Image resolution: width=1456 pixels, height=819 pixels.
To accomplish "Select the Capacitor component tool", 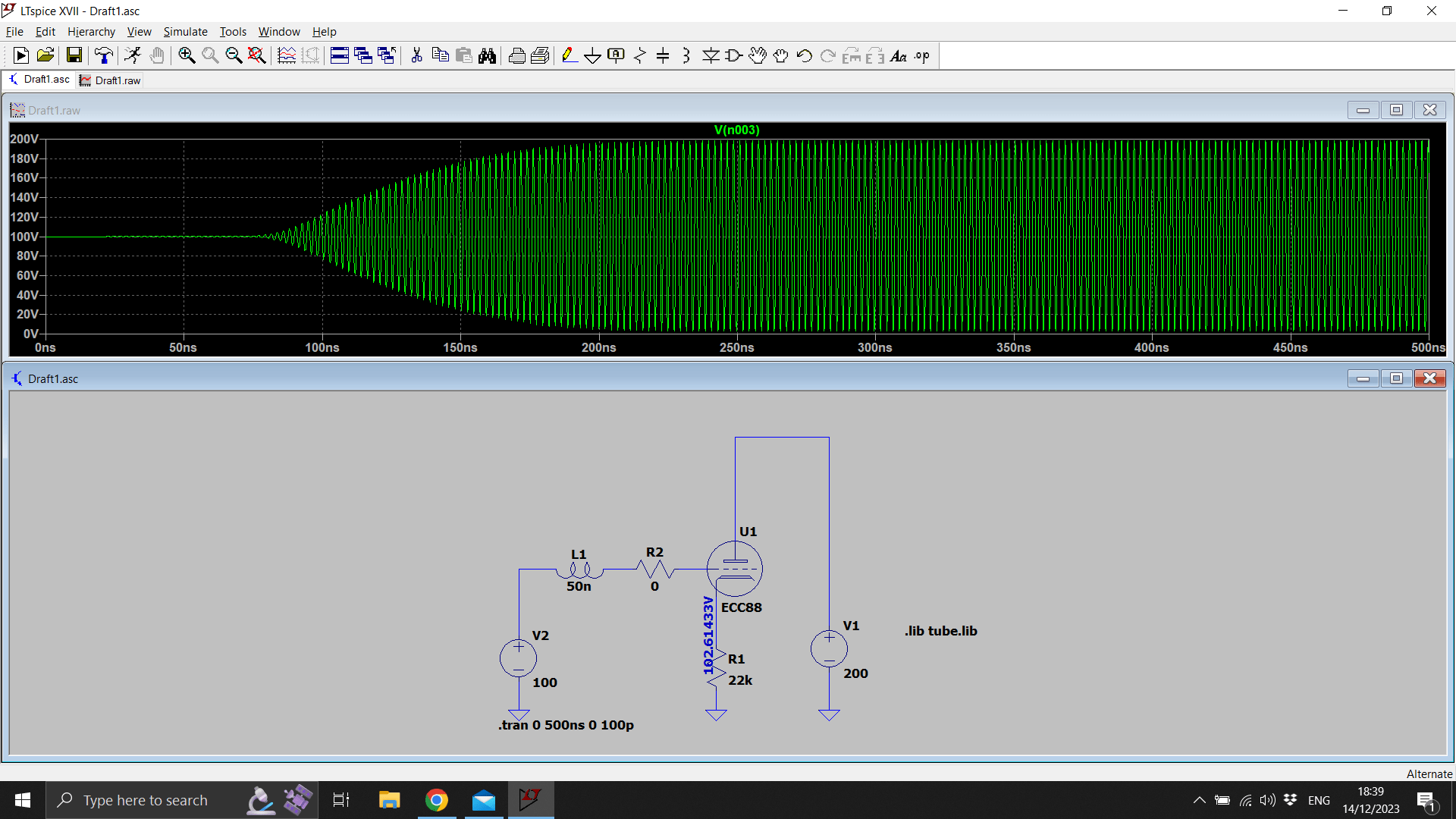I will click(663, 55).
